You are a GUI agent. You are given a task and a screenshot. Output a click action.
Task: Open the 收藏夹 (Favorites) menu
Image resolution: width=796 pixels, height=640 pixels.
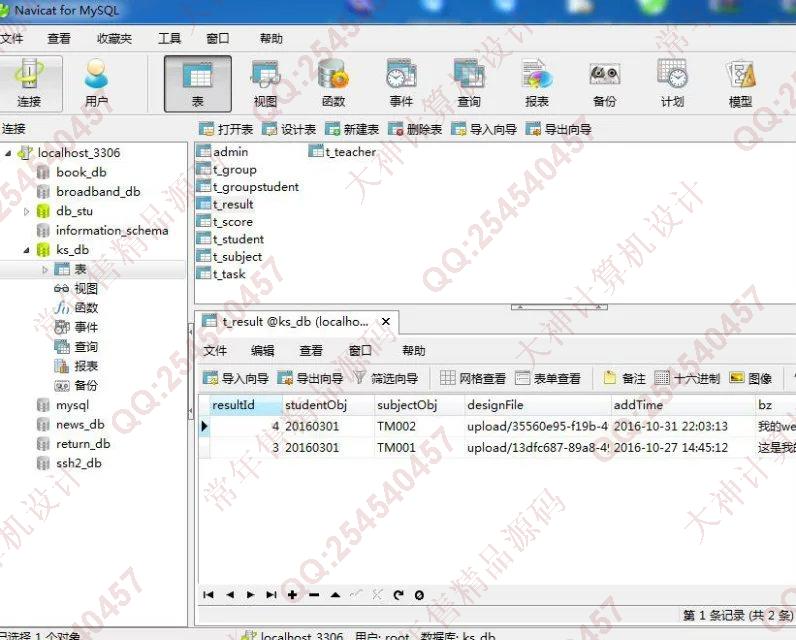click(x=114, y=39)
